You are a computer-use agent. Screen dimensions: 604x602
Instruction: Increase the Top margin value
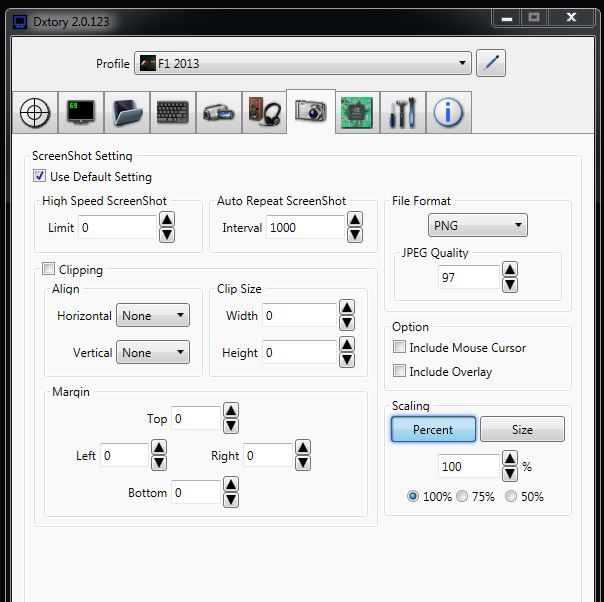click(231, 411)
